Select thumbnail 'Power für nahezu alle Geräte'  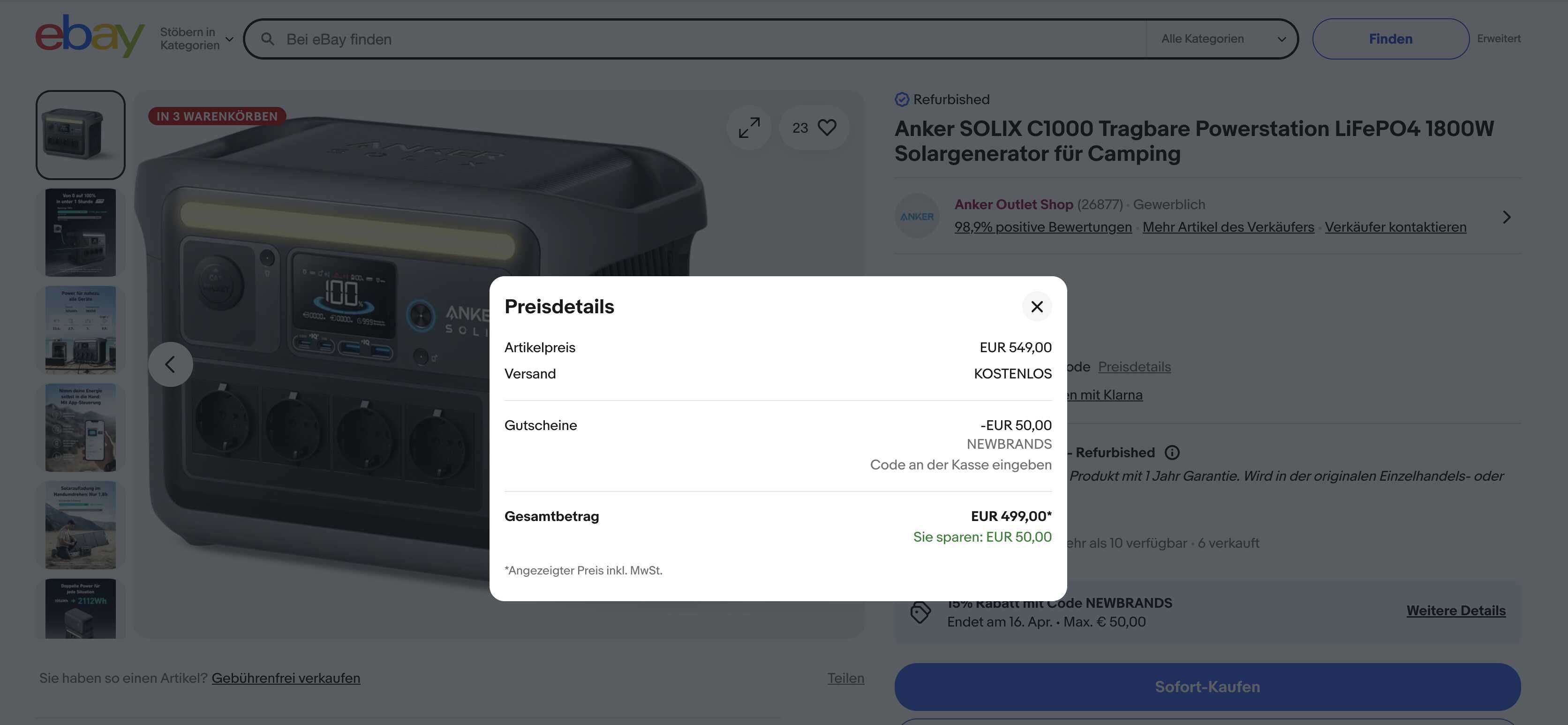tap(80, 329)
